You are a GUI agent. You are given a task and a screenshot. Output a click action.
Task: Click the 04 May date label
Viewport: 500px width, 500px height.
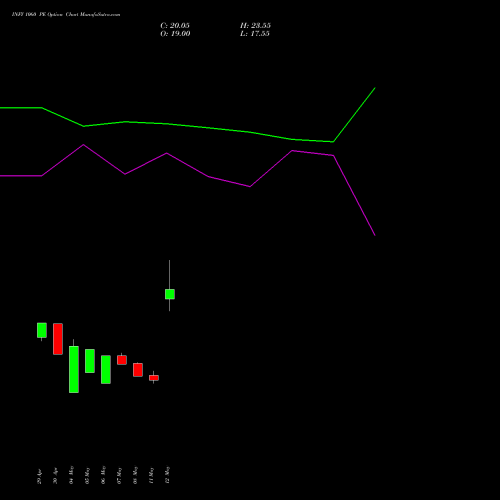click(x=71, y=475)
